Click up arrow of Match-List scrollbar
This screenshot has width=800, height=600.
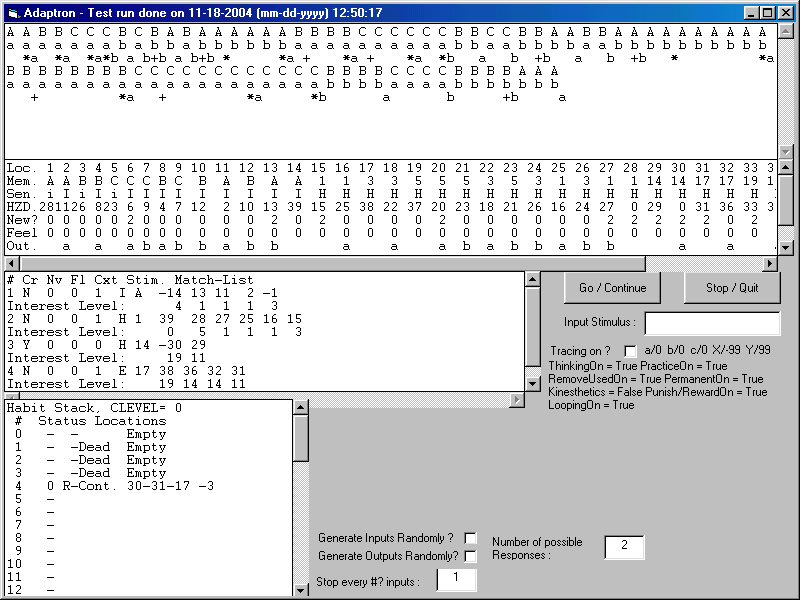tap(533, 280)
